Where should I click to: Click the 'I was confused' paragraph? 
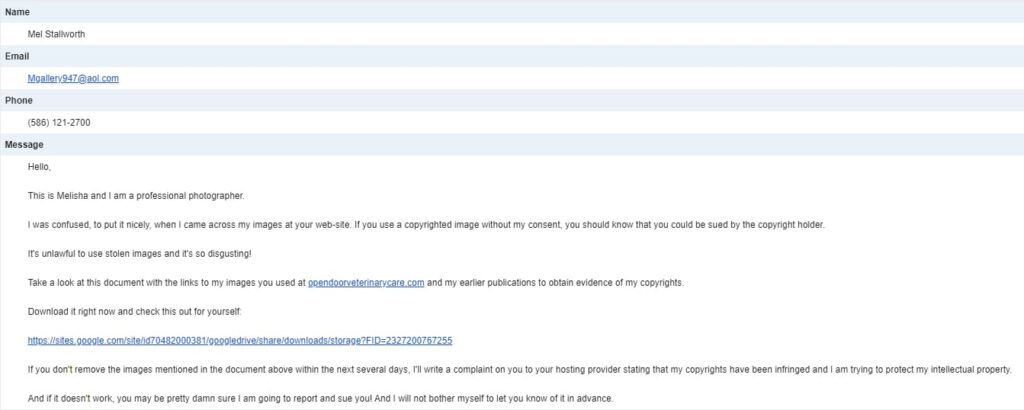pos(300,224)
